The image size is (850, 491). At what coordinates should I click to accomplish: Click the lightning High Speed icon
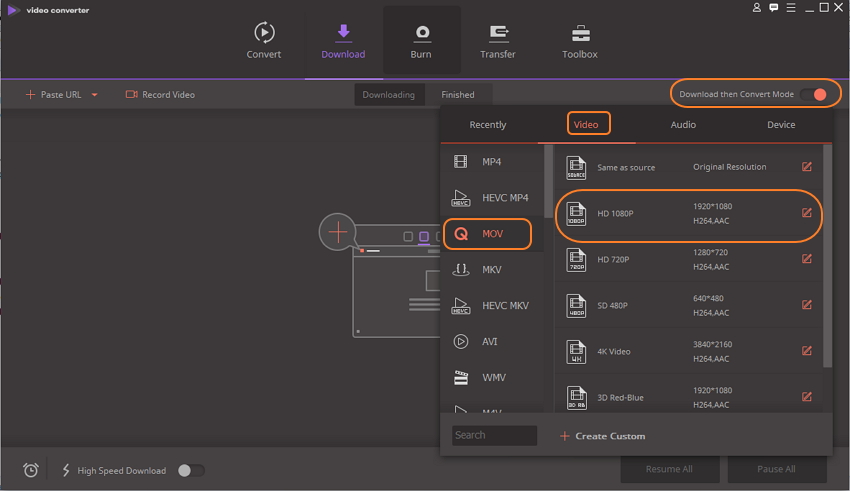click(66, 470)
